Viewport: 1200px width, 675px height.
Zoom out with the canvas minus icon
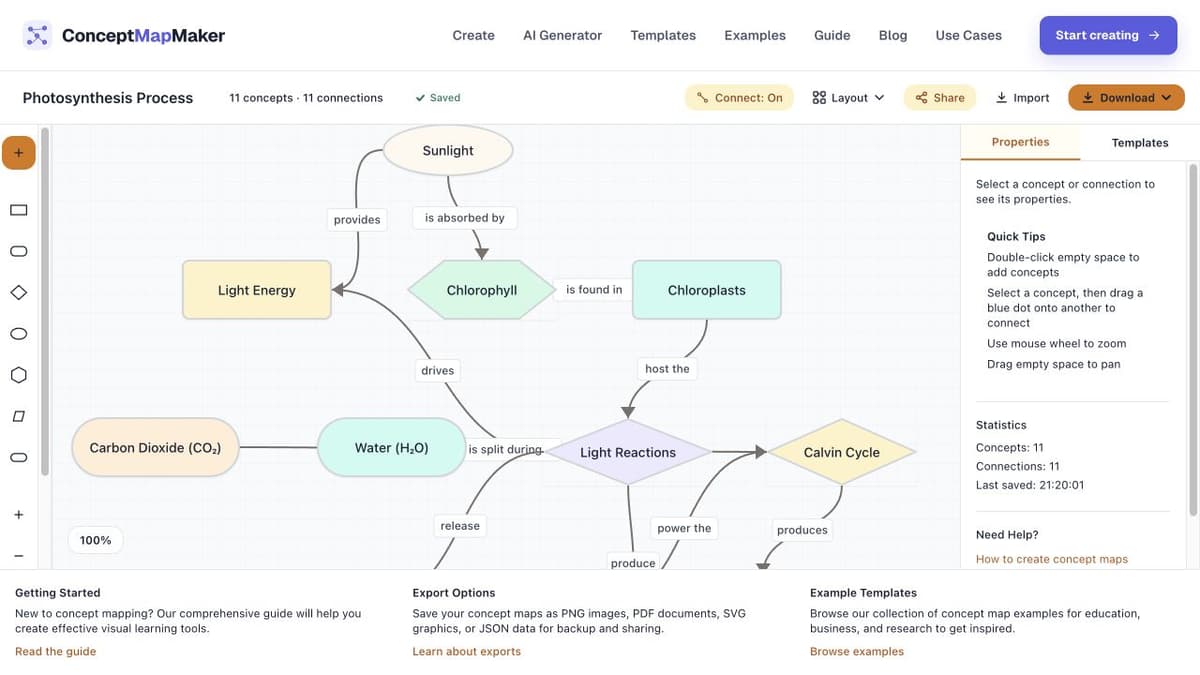pyautogui.click(x=19, y=556)
